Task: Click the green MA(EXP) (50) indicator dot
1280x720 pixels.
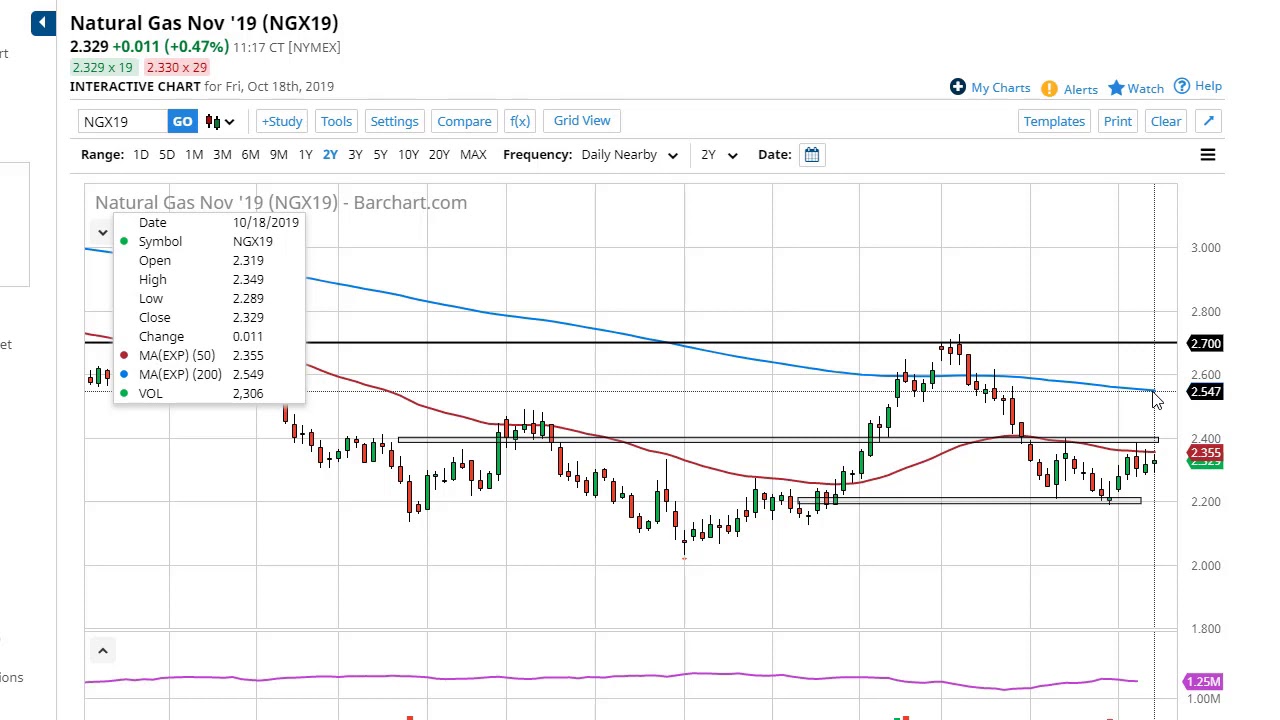Action: point(124,356)
